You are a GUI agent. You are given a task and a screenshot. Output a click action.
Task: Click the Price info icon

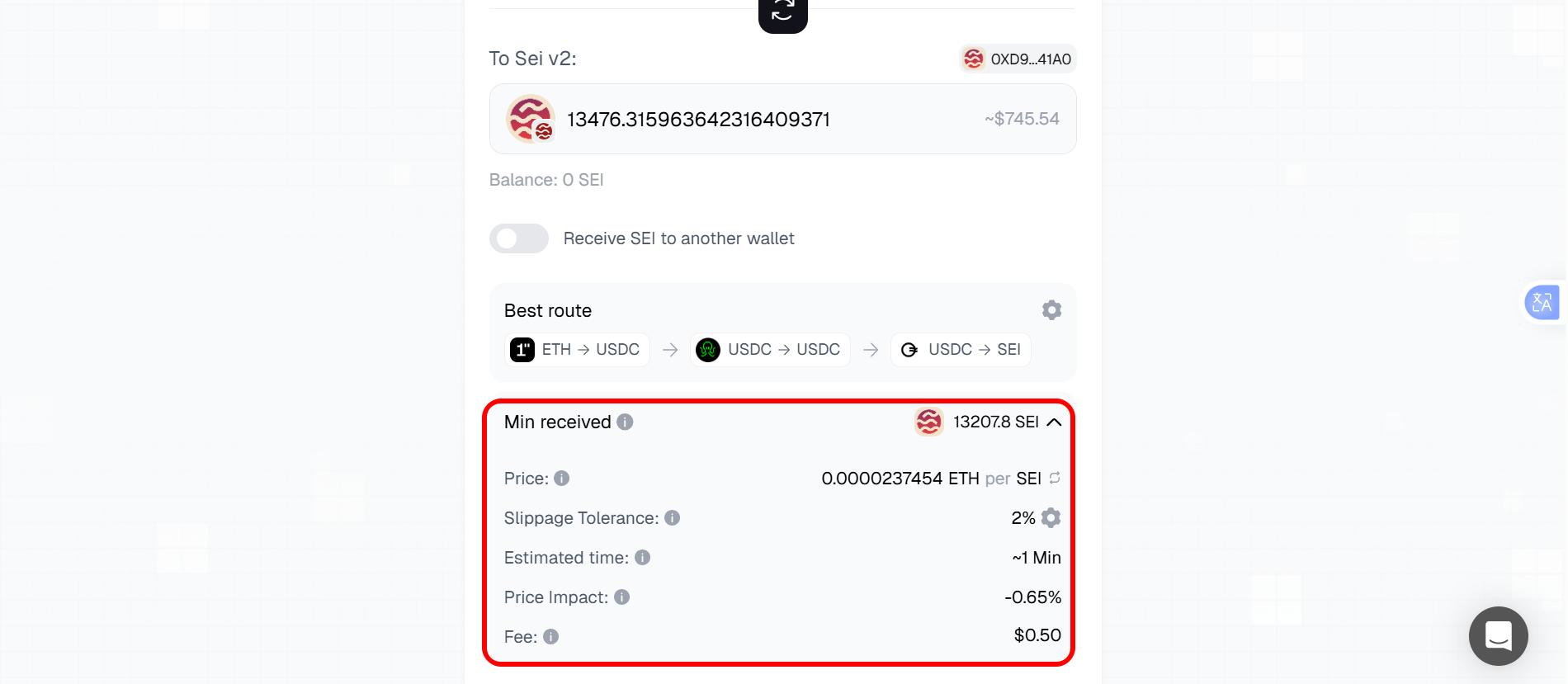coord(562,479)
